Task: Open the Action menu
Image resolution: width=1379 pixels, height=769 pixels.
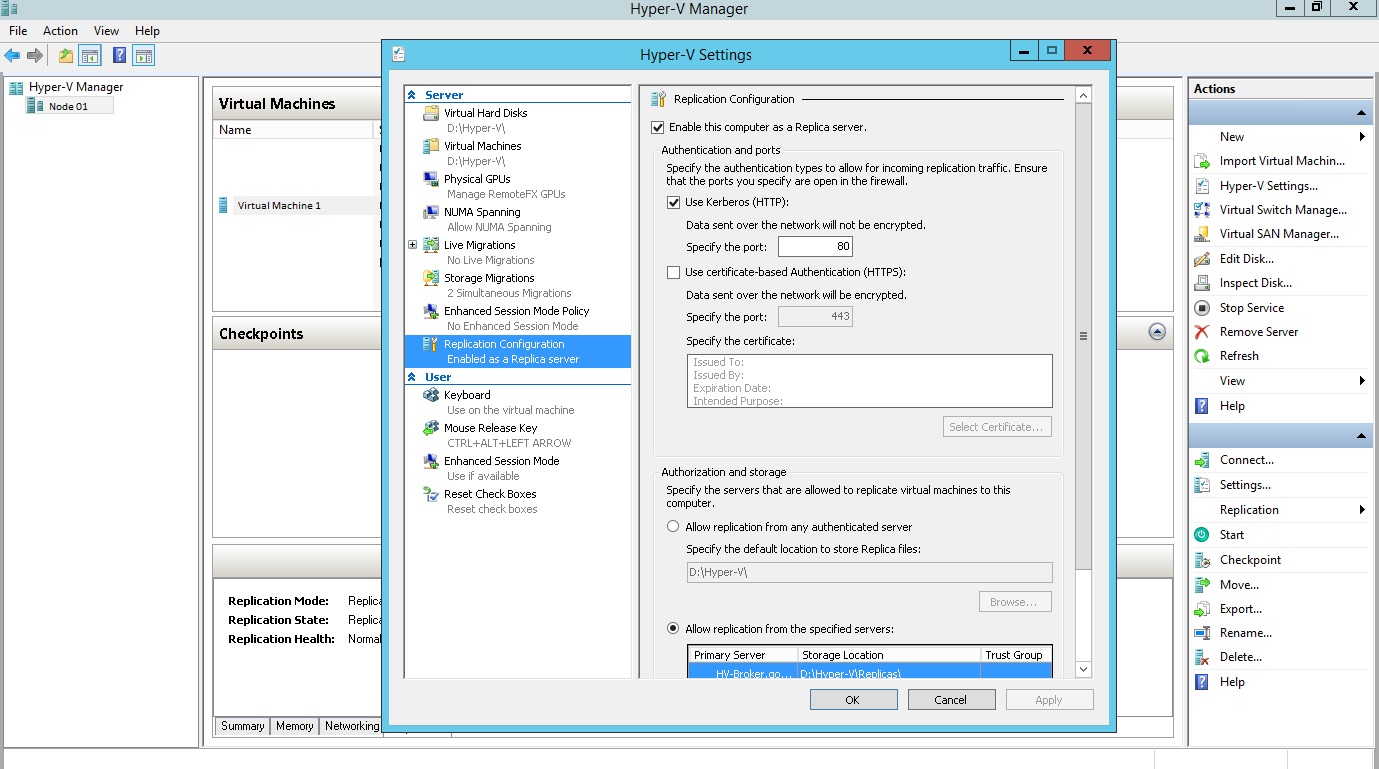Action: (60, 30)
